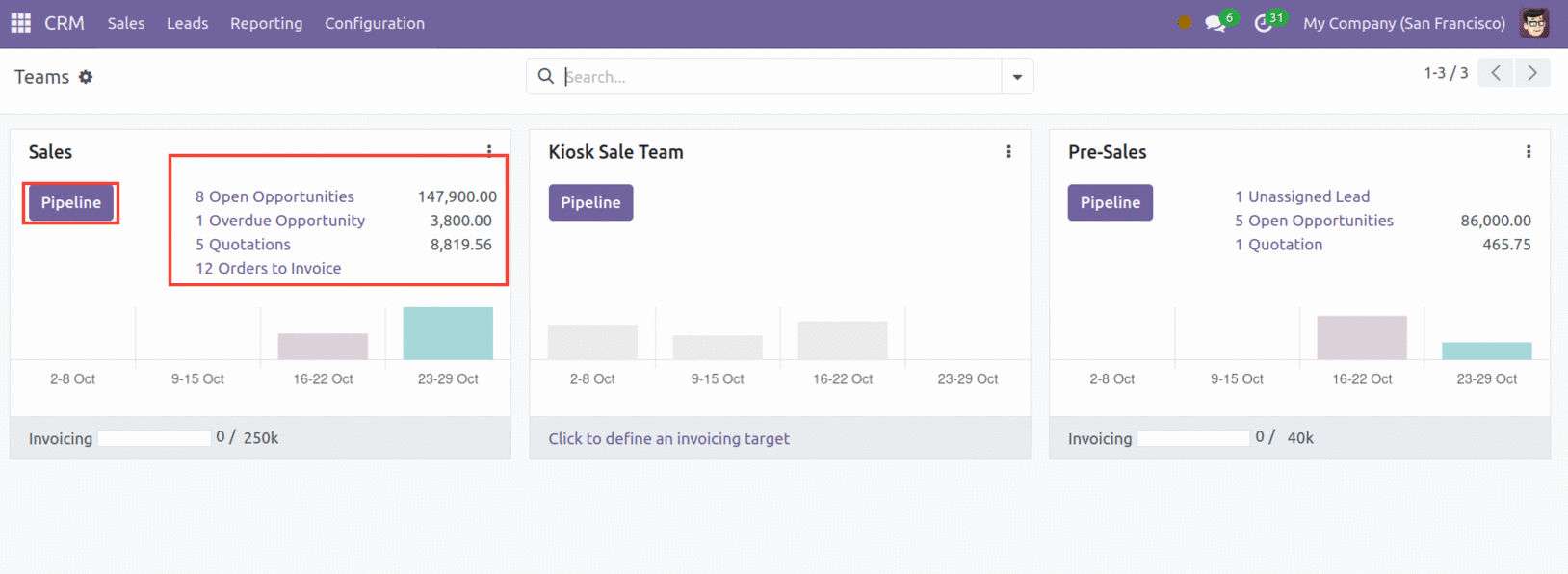Click the Sales team Pipeline button
This screenshot has width=1568, height=574.
coord(71,202)
